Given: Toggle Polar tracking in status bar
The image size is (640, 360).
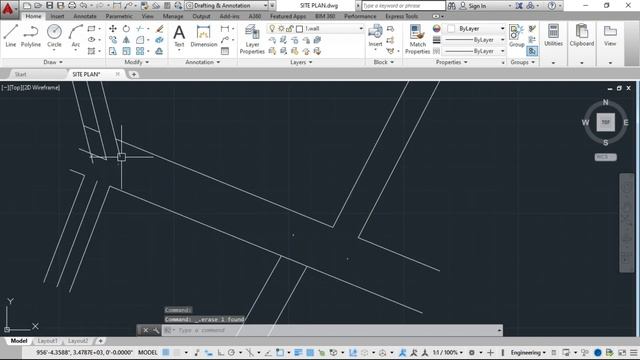Looking at the screenshot, I should [231, 352].
